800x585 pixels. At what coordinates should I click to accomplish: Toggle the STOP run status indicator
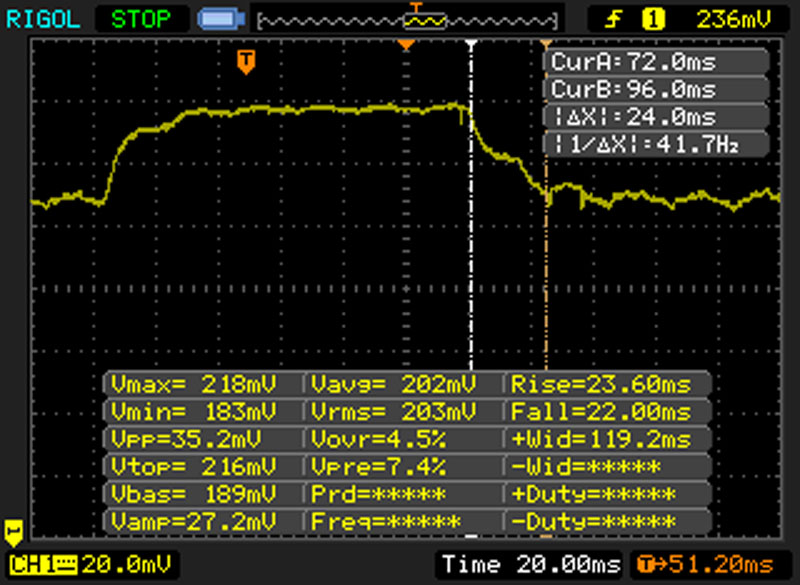140,18
